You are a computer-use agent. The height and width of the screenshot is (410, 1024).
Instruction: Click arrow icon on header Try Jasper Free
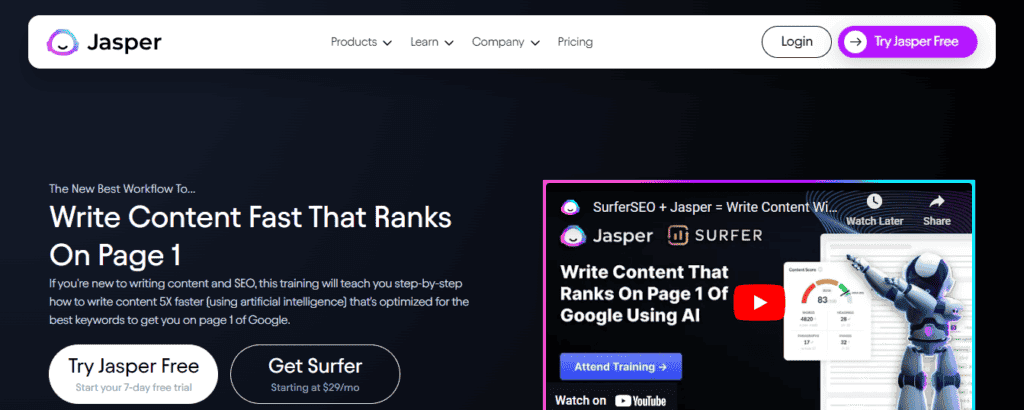[854, 42]
